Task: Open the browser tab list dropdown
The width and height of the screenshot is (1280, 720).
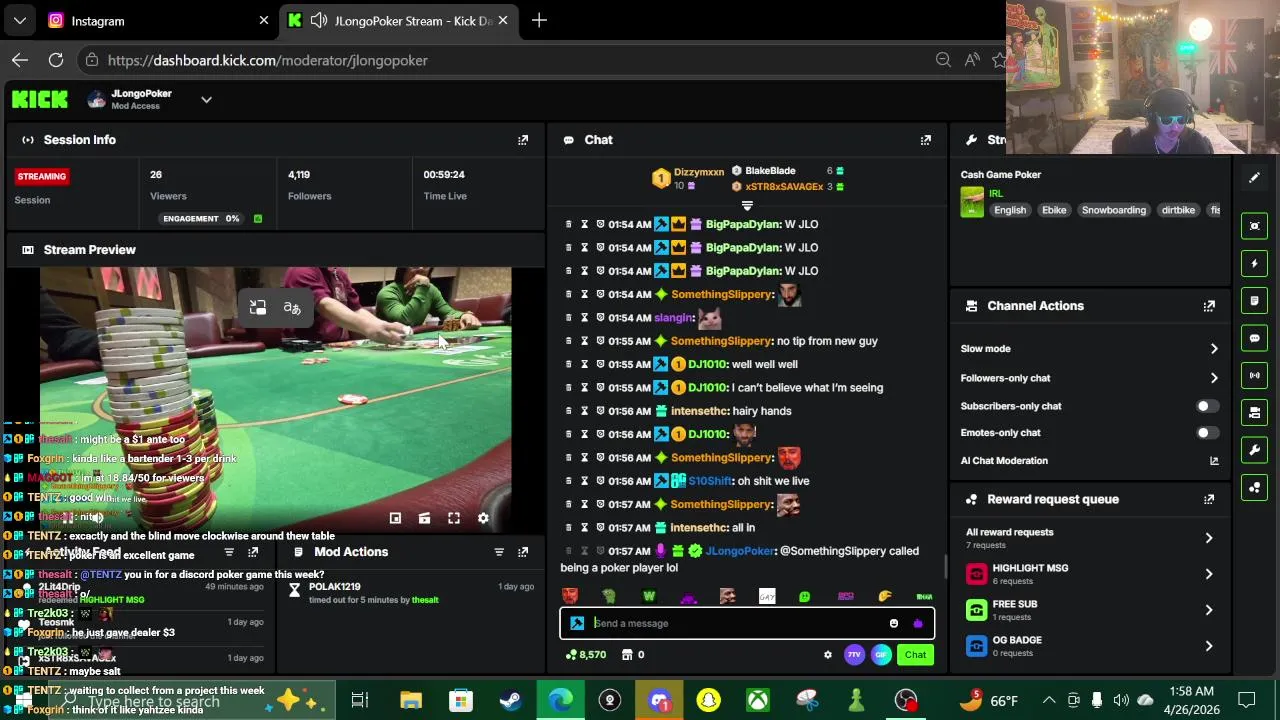Action: point(20,20)
